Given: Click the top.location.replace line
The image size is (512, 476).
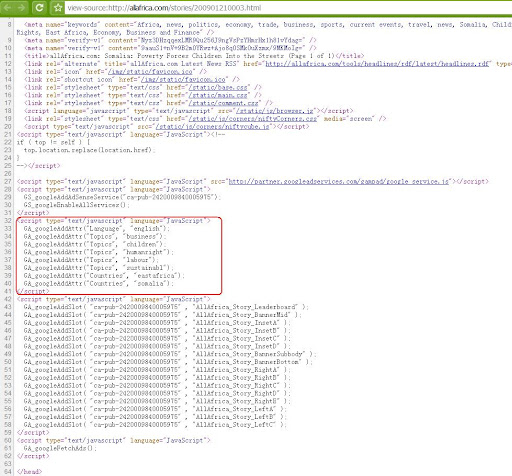Looking at the screenshot, I should coord(90,150).
